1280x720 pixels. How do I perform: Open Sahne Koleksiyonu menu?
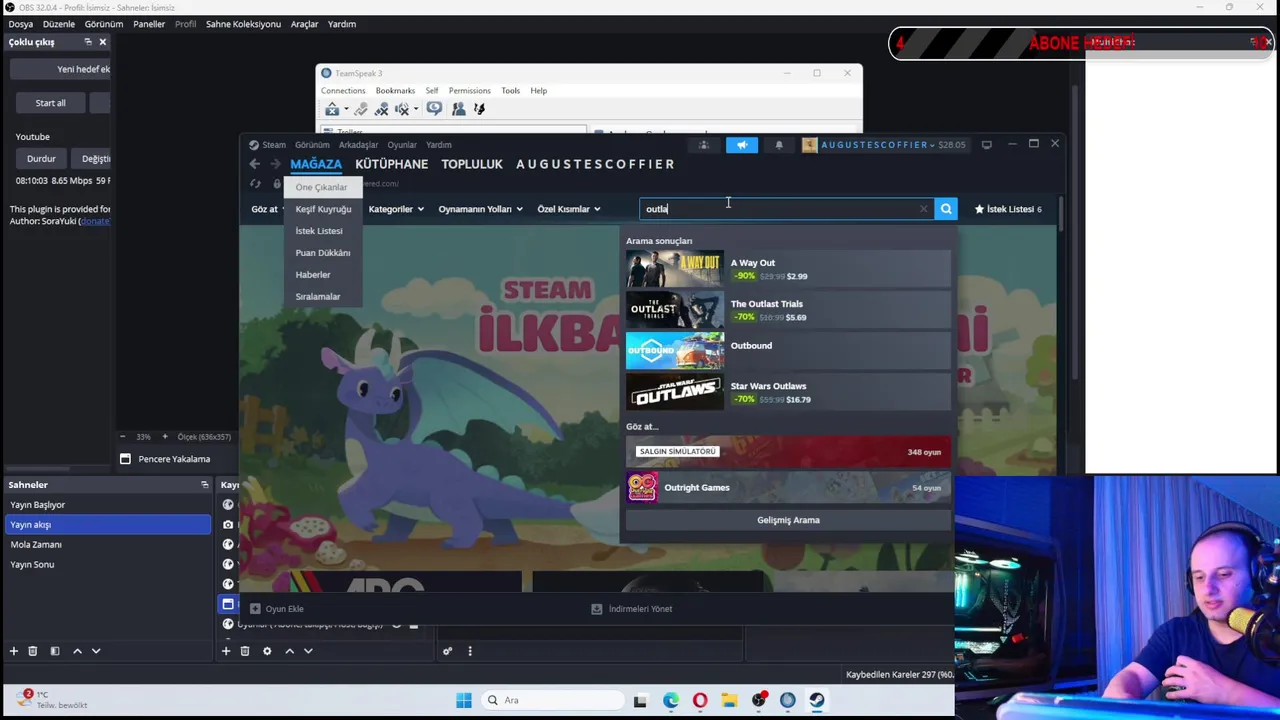(243, 24)
